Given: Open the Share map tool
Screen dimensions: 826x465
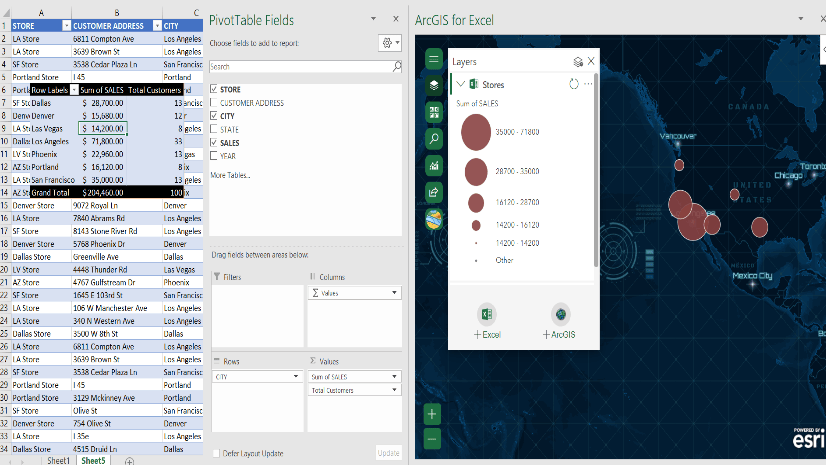Looking at the screenshot, I should point(434,192).
